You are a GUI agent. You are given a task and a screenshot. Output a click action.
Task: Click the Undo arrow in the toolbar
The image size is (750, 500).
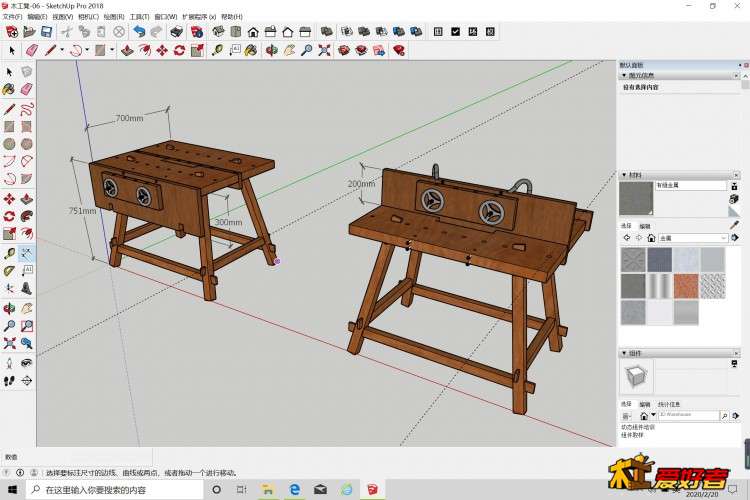tap(139, 32)
